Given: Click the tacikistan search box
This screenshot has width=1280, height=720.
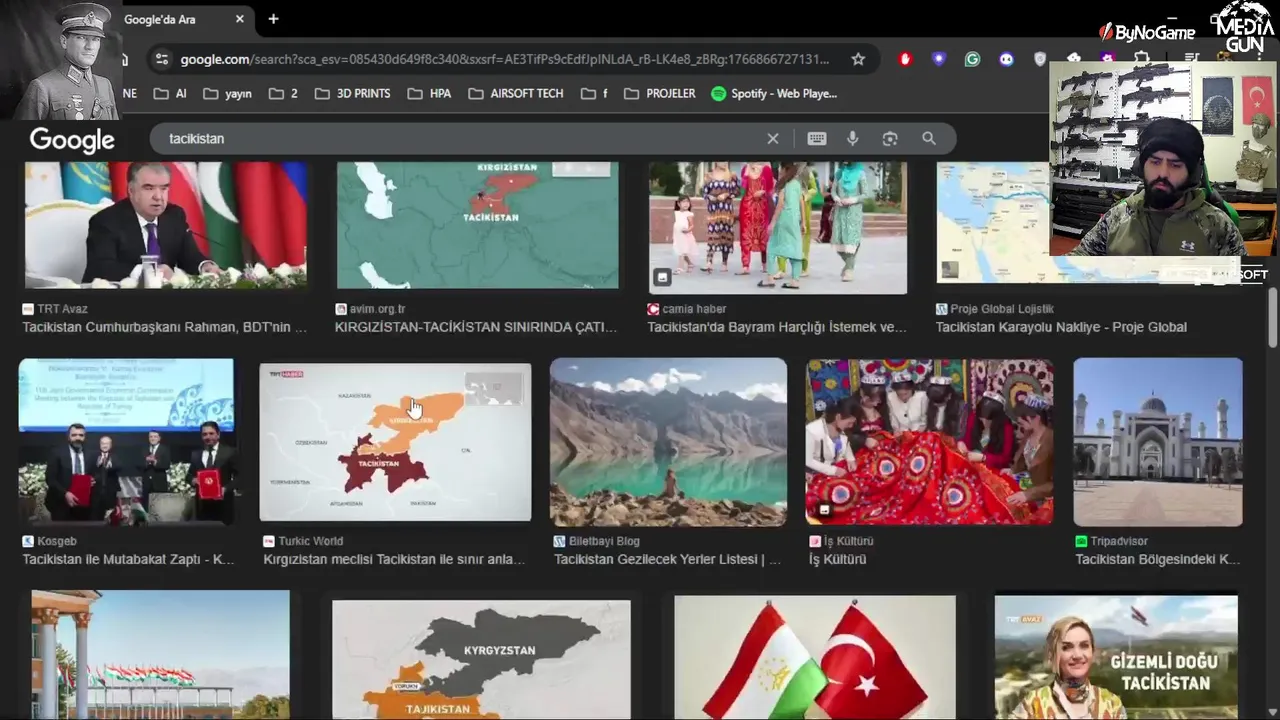Looking at the screenshot, I should [x=460, y=139].
